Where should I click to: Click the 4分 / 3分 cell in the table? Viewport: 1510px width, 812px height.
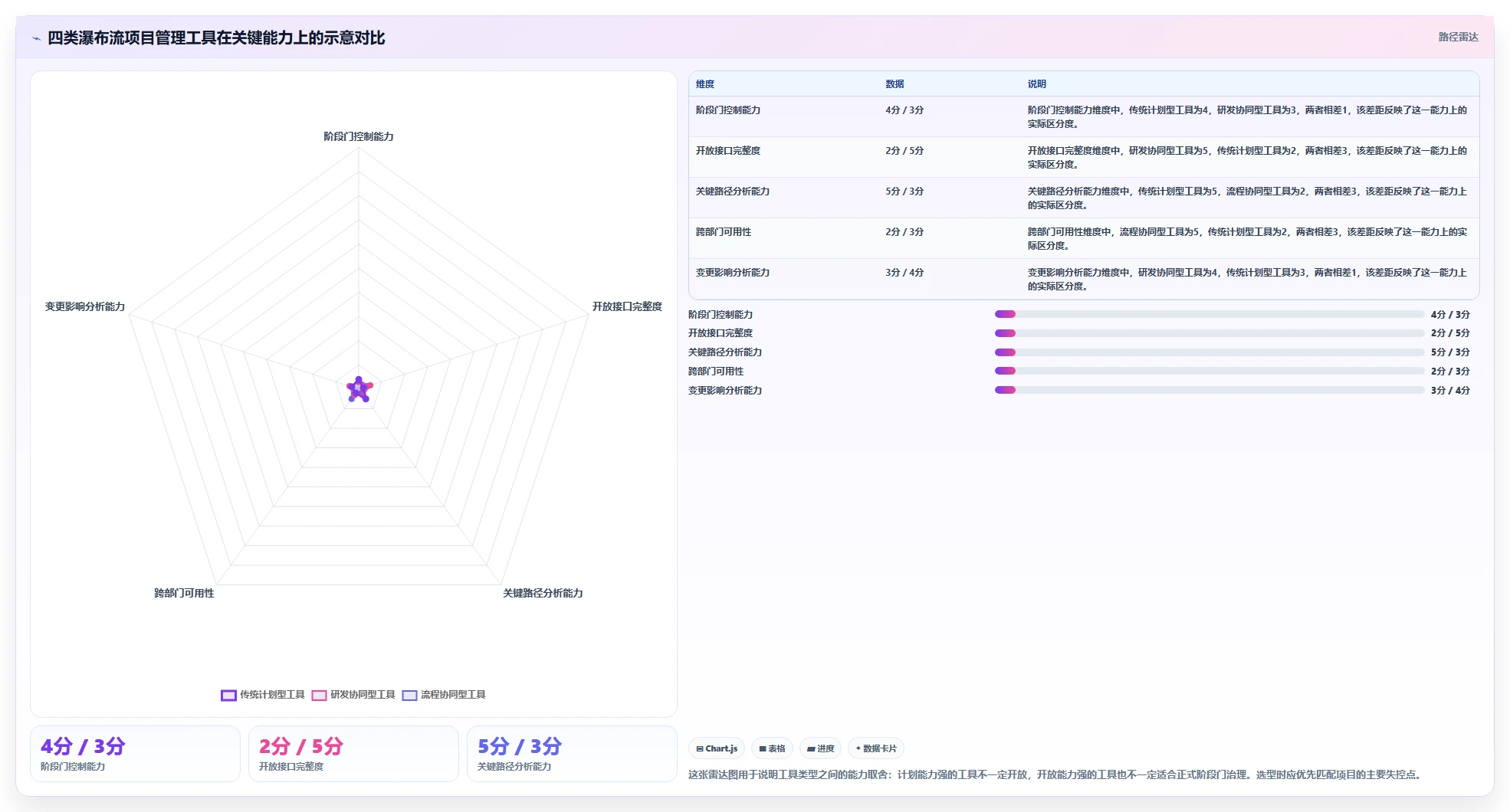[x=904, y=110]
